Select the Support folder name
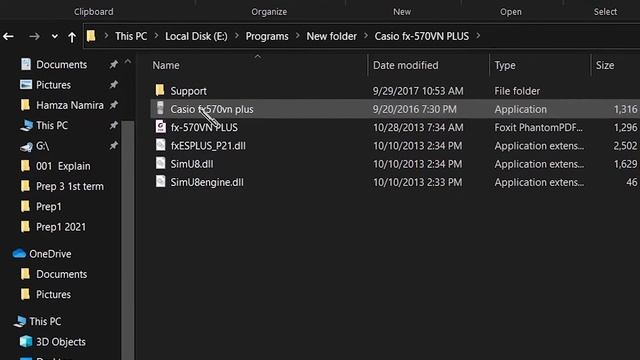The image size is (640, 360). (189, 91)
